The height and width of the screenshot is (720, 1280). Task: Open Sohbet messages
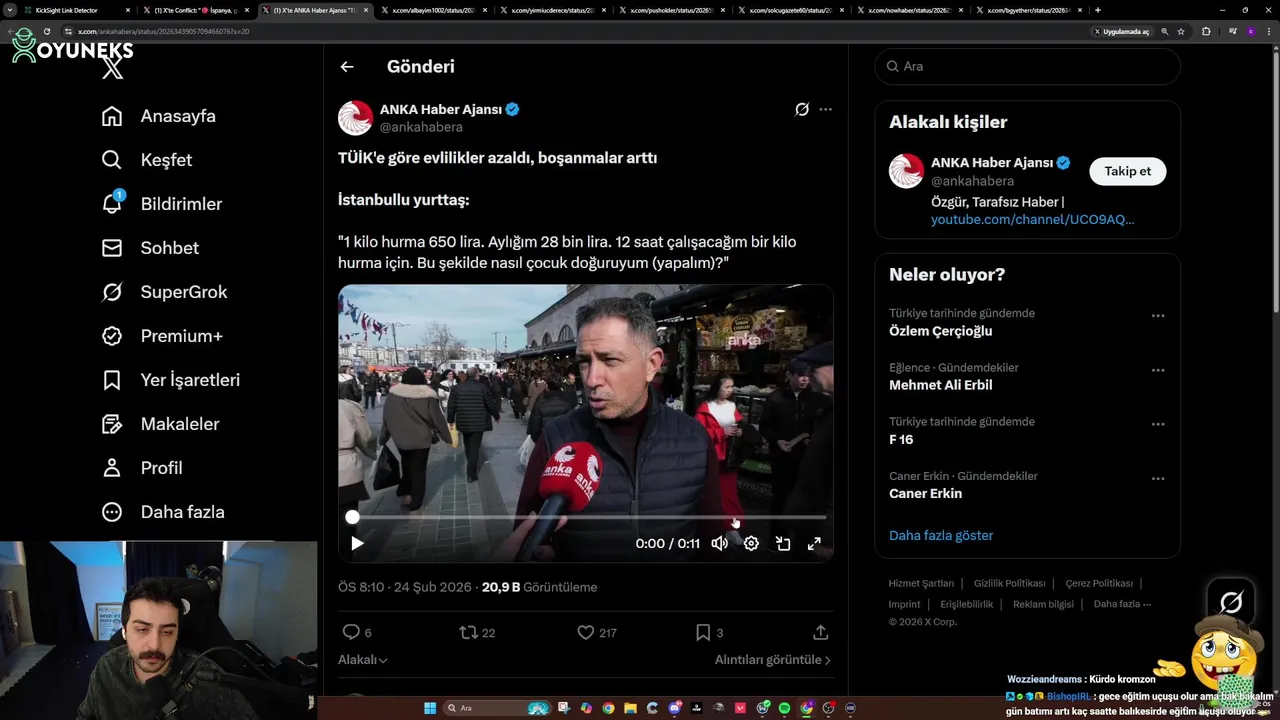[150, 248]
